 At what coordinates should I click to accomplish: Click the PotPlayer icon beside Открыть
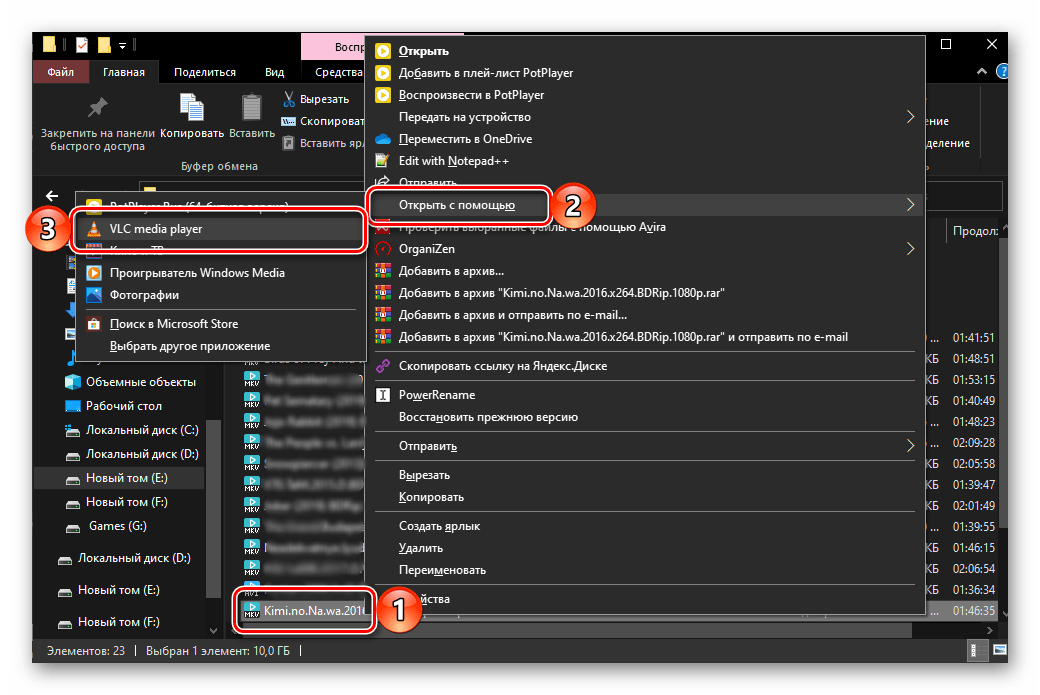point(383,51)
